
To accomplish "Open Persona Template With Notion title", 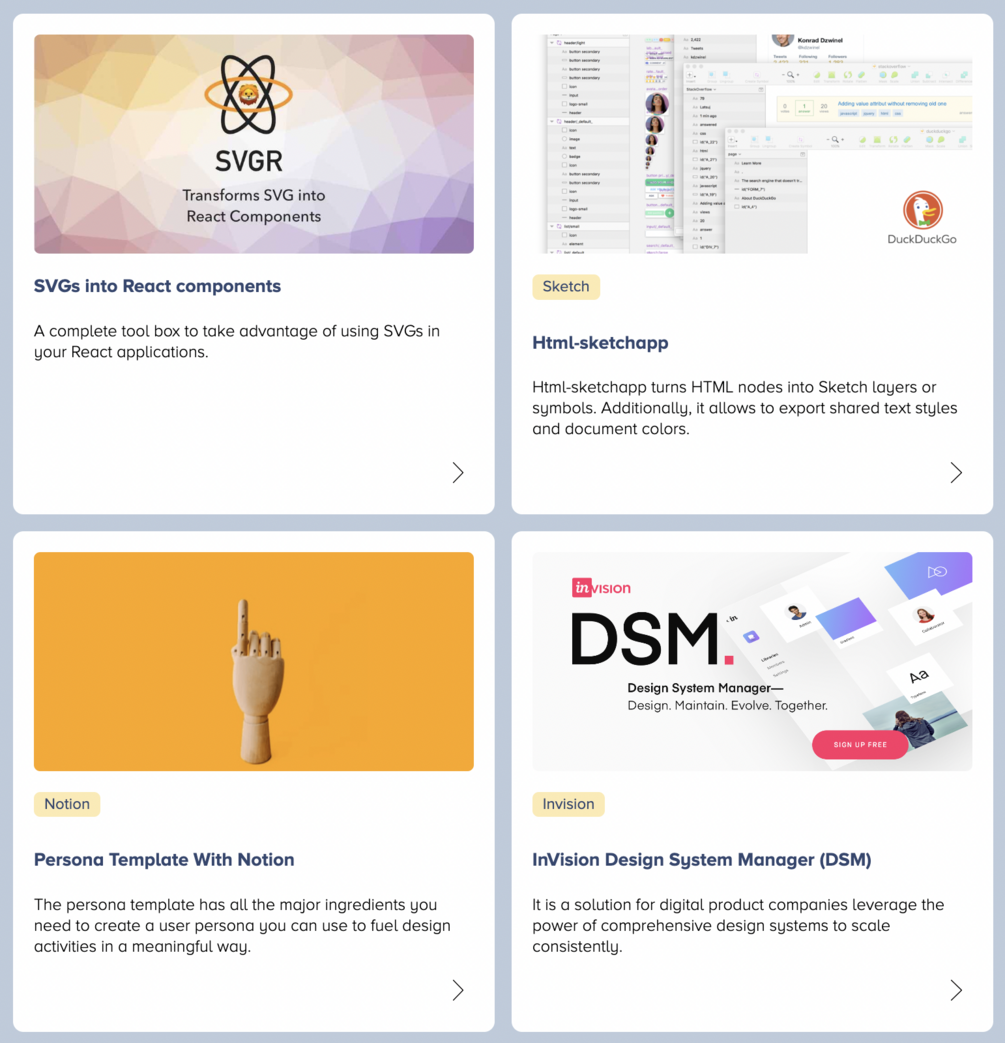I will click(x=164, y=859).
